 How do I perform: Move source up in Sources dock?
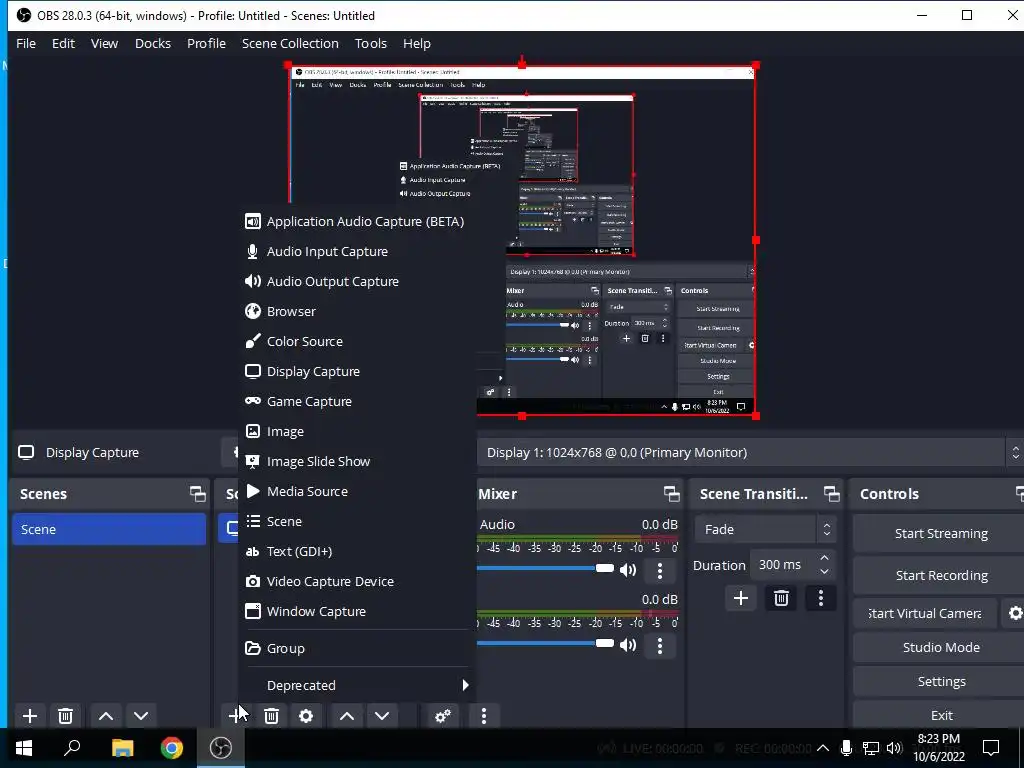pos(347,716)
